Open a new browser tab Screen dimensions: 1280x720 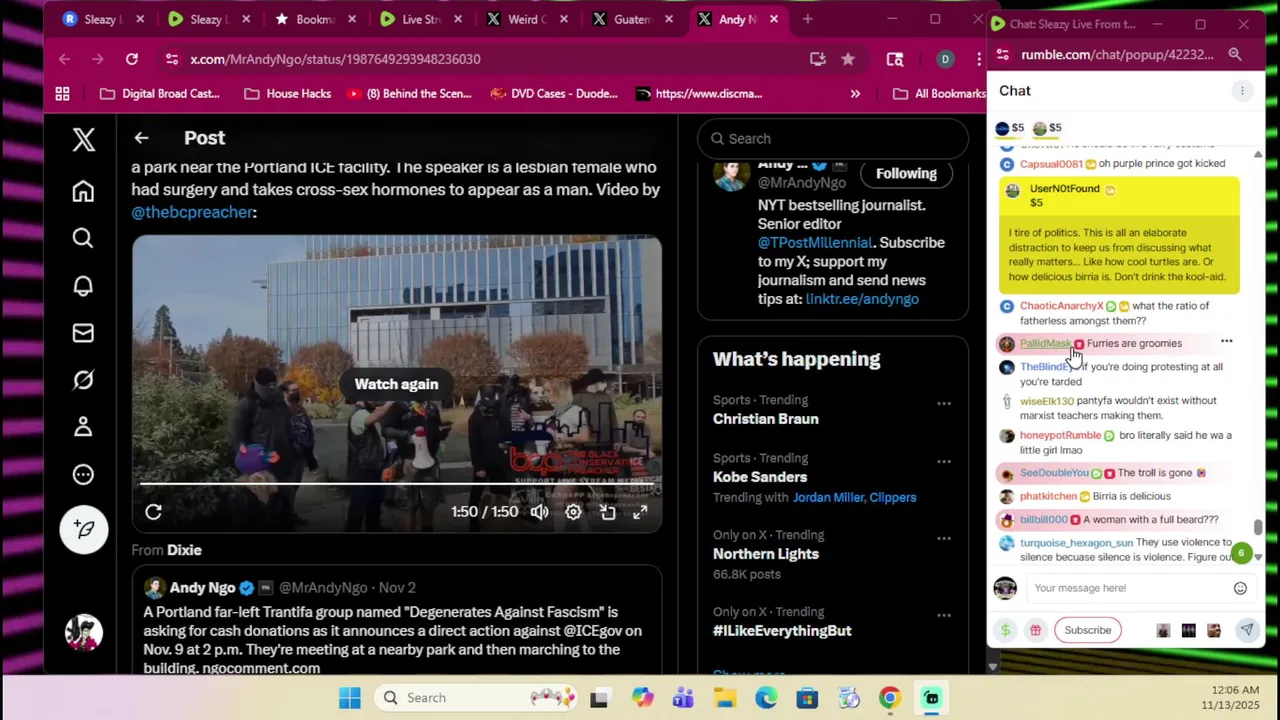point(807,19)
